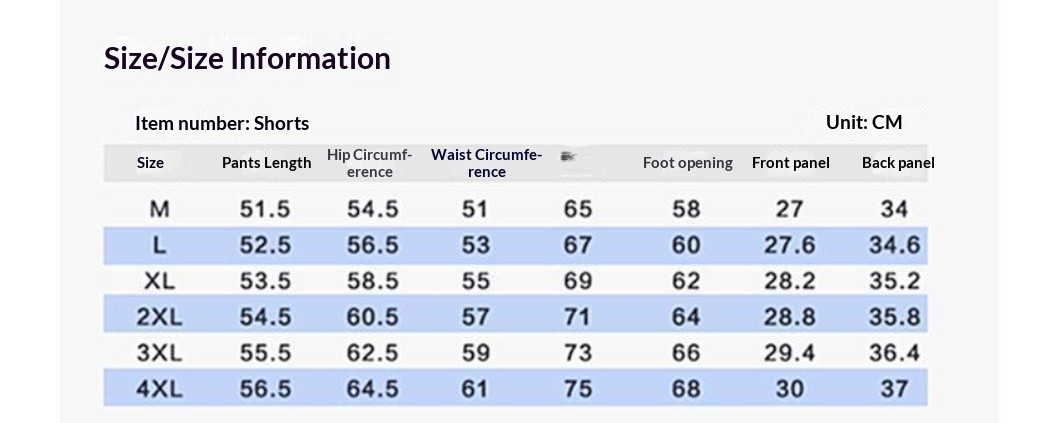This screenshot has width=1051, height=423.
Task: Click the 51.5 pants length value
Action: pos(265,209)
